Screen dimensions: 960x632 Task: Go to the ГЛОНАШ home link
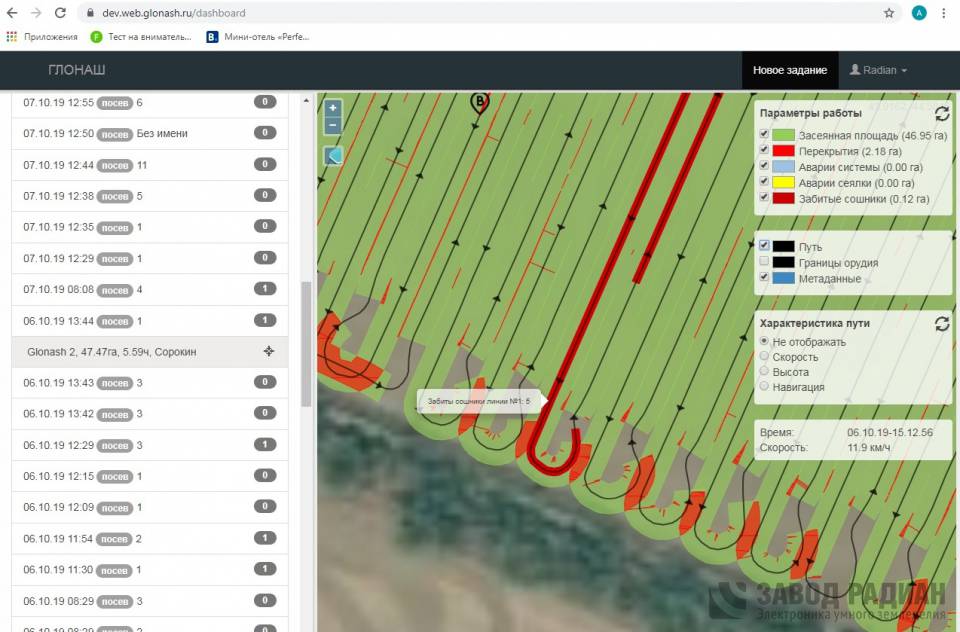77,70
